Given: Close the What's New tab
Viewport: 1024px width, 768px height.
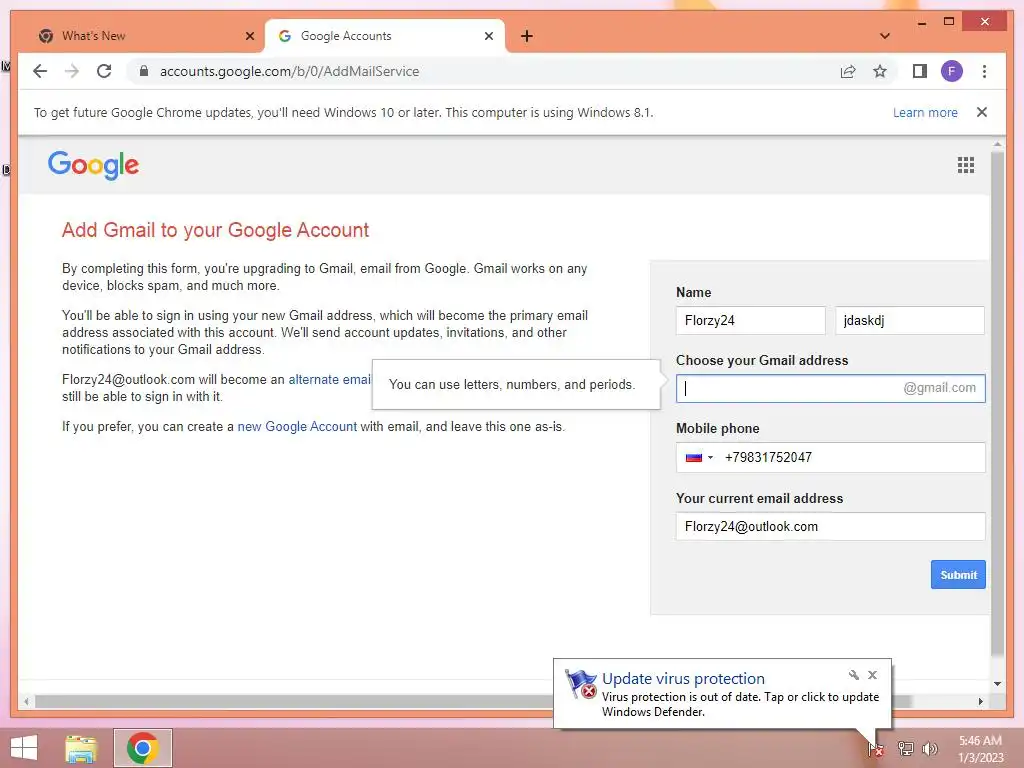Looking at the screenshot, I should [x=249, y=36].
